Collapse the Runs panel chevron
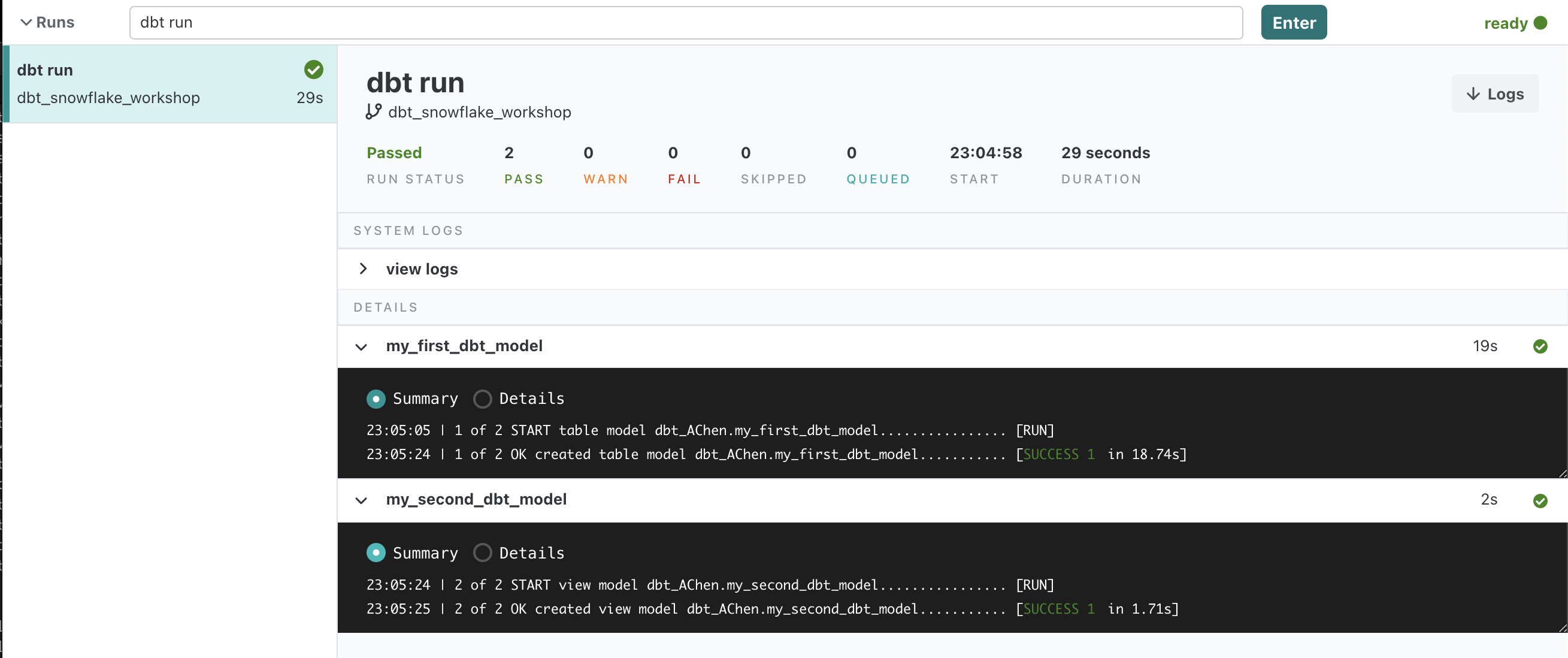 (x=26, y=23)
